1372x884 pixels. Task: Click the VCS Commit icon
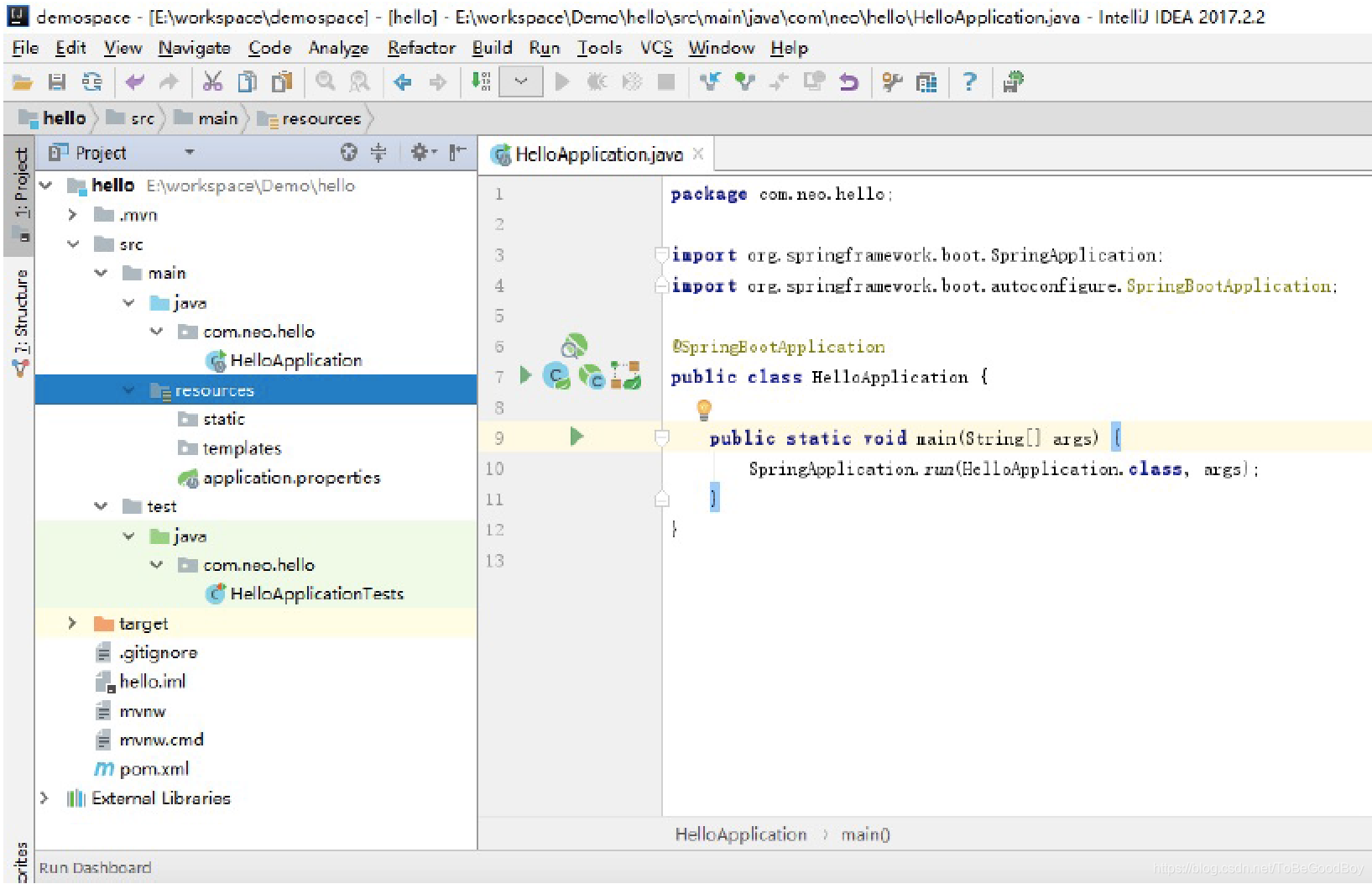pos(744,82)
